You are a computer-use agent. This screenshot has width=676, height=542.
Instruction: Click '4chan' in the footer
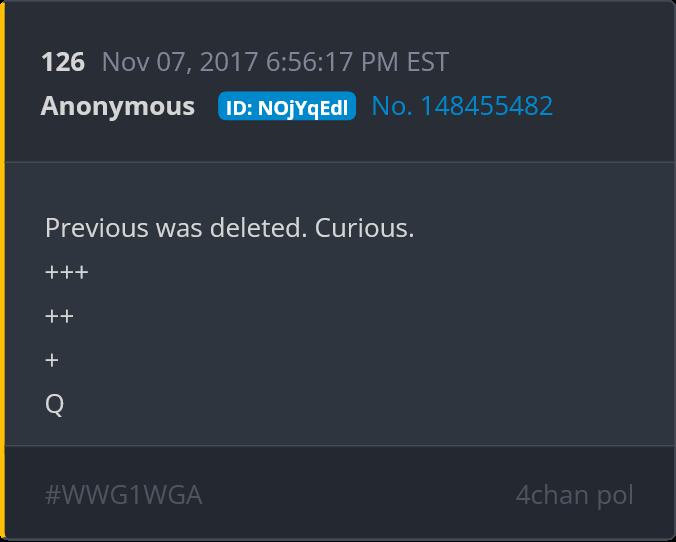click(552, 495)
